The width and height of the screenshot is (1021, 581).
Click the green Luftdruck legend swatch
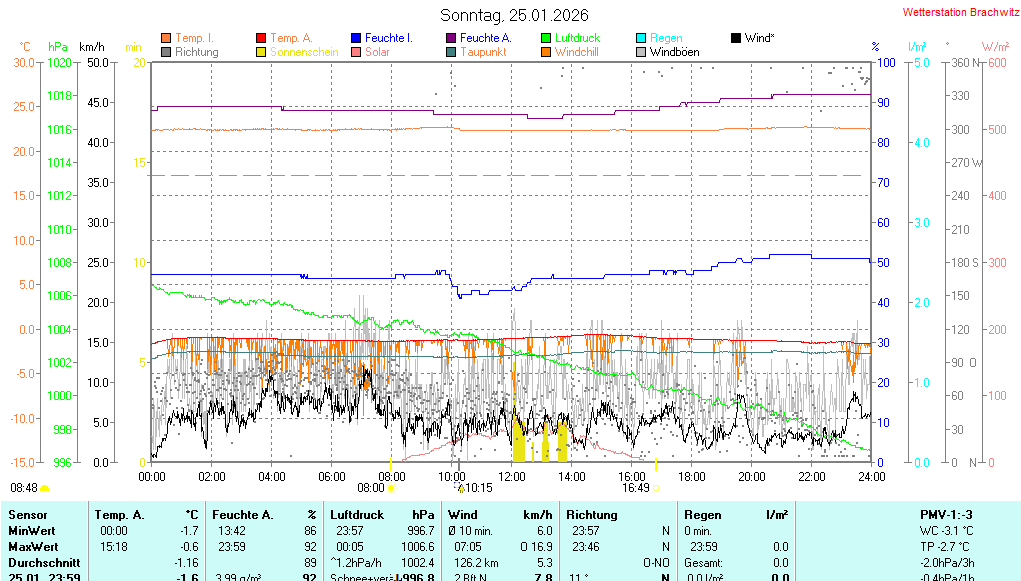point(546,38)
